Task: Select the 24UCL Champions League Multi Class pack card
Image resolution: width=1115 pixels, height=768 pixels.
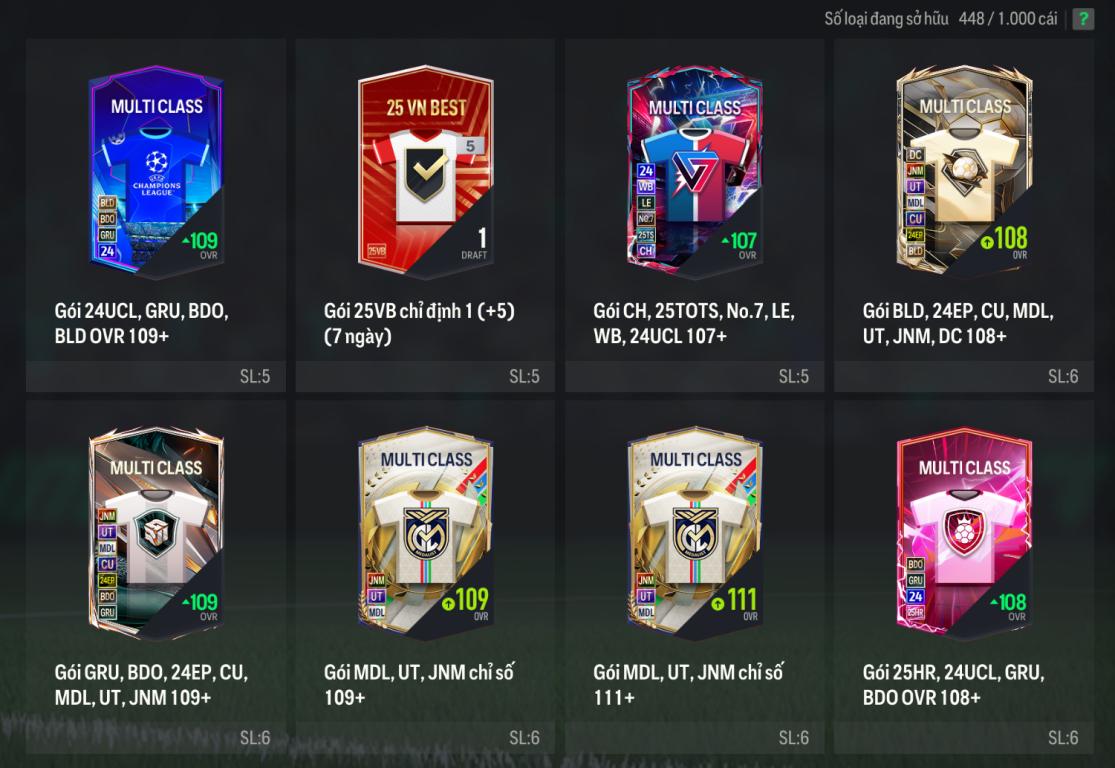Action: point(156,172)
